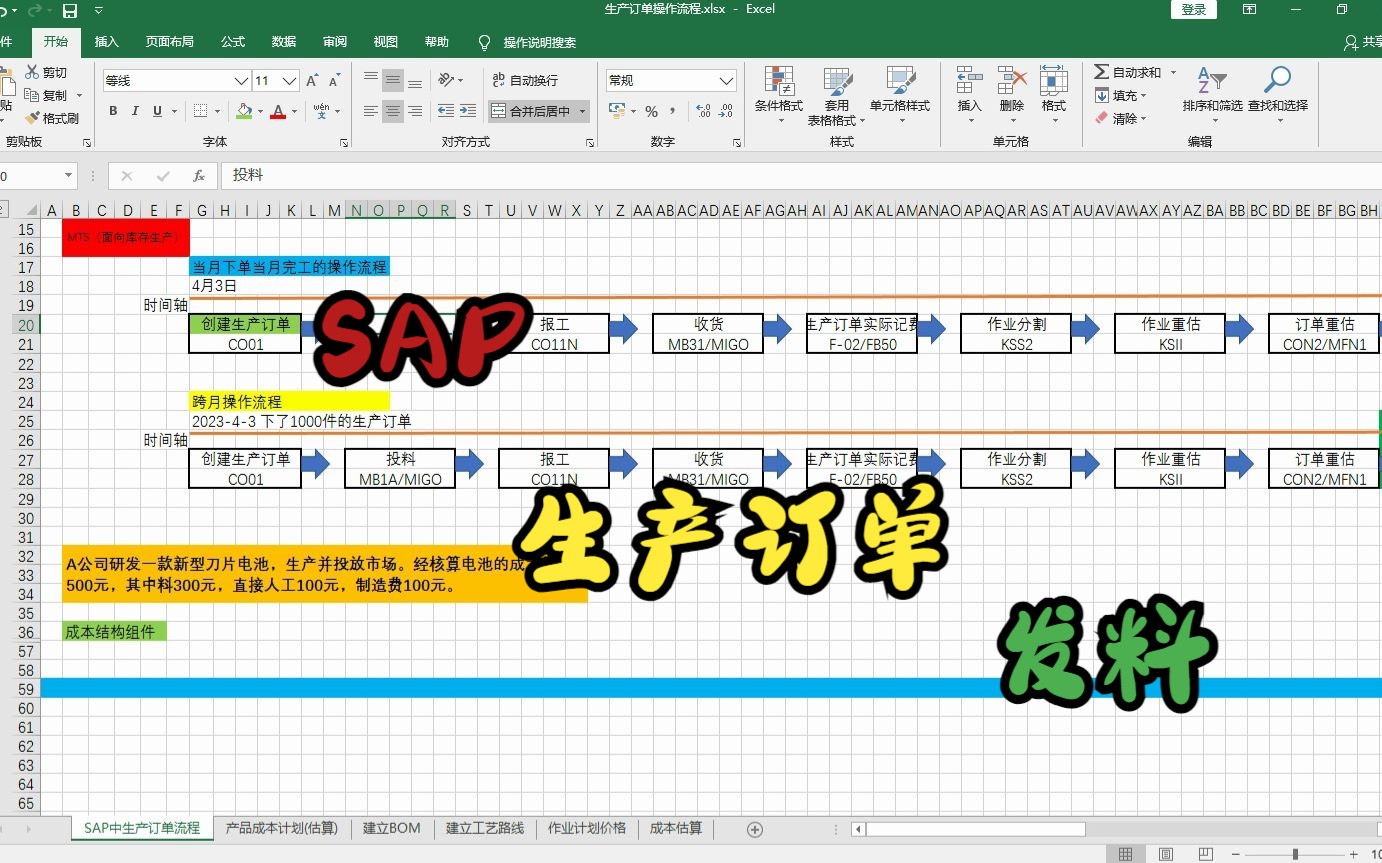The image size is (1382, 863).
Task: Click the cell borders icon
Action: click(x=200, y=111)
